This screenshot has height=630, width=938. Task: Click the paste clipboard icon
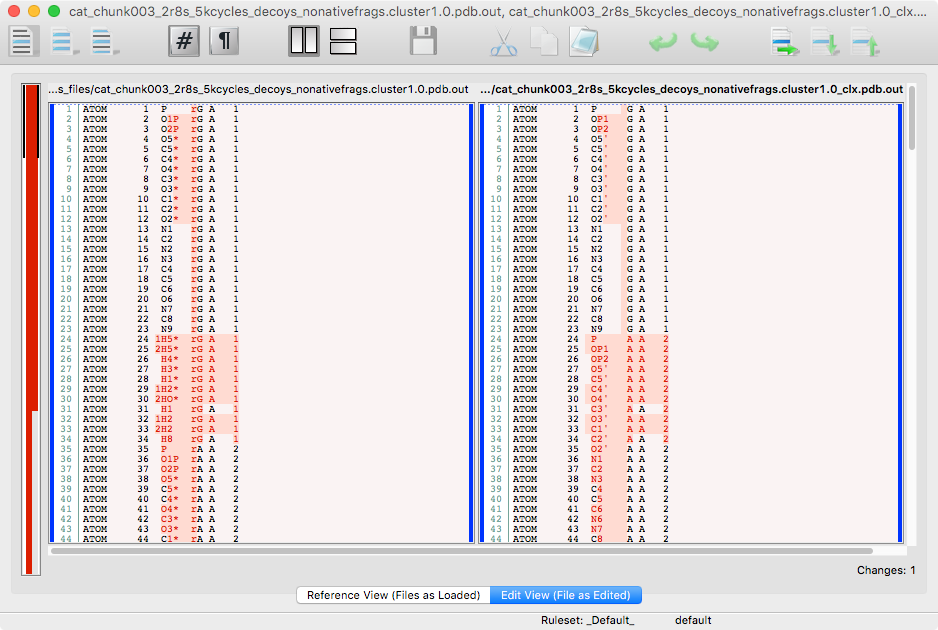583,42
